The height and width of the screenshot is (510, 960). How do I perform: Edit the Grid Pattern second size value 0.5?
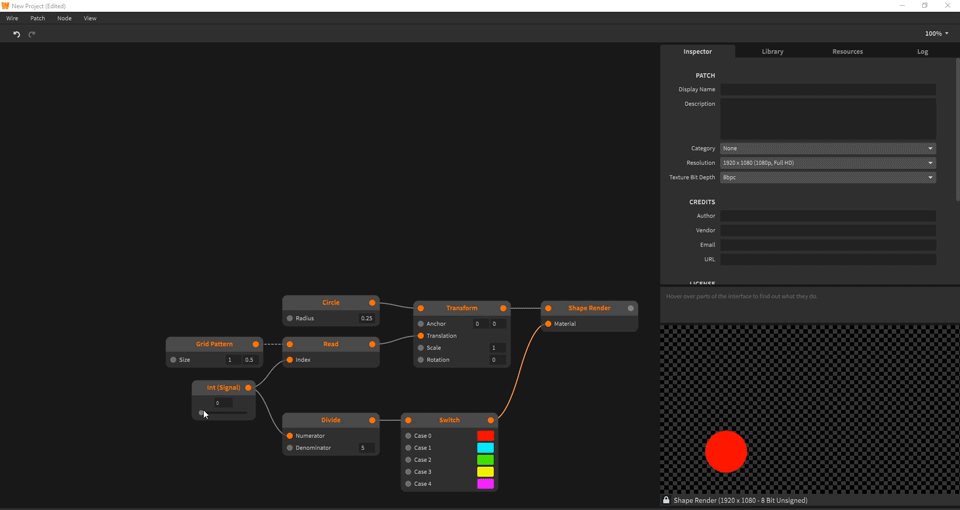[250, 360]
